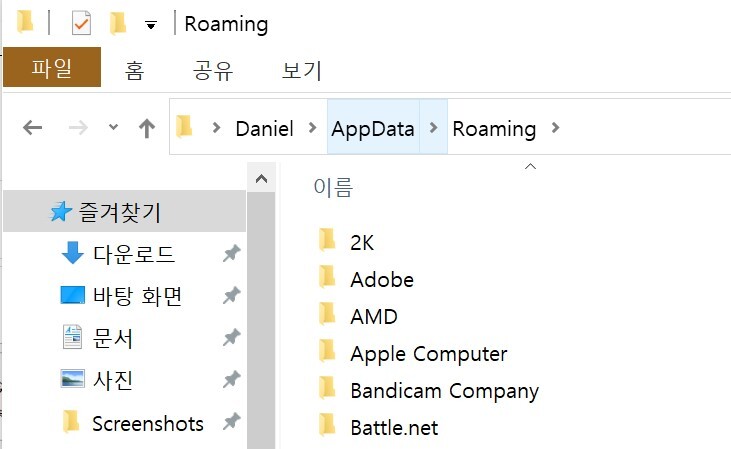The height and width of the screenshot is (449, 731).
Task: Click the New folder icon in the quick access toolbar
Action: [118, 23]
